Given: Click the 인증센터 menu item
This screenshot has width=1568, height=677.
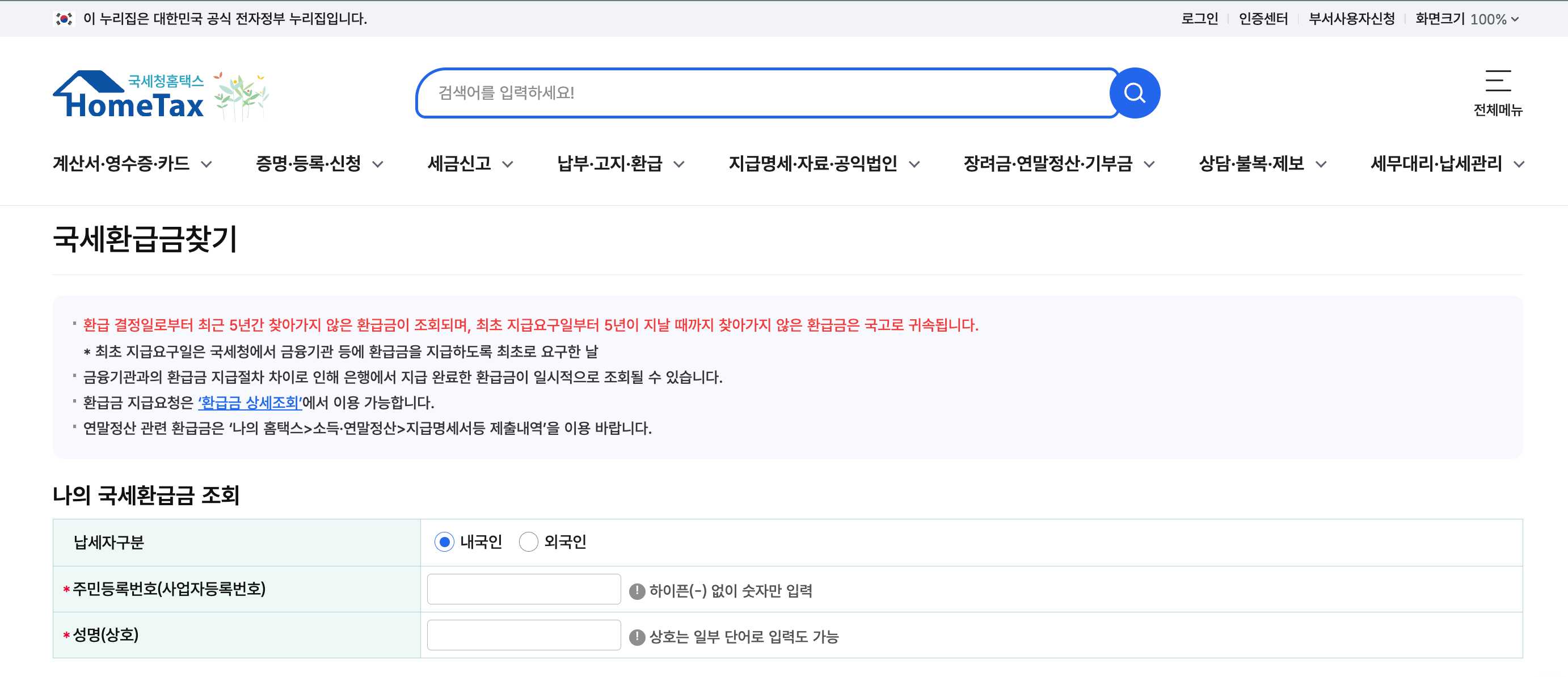Looking at the screenshot, I should pos(1262,19).
